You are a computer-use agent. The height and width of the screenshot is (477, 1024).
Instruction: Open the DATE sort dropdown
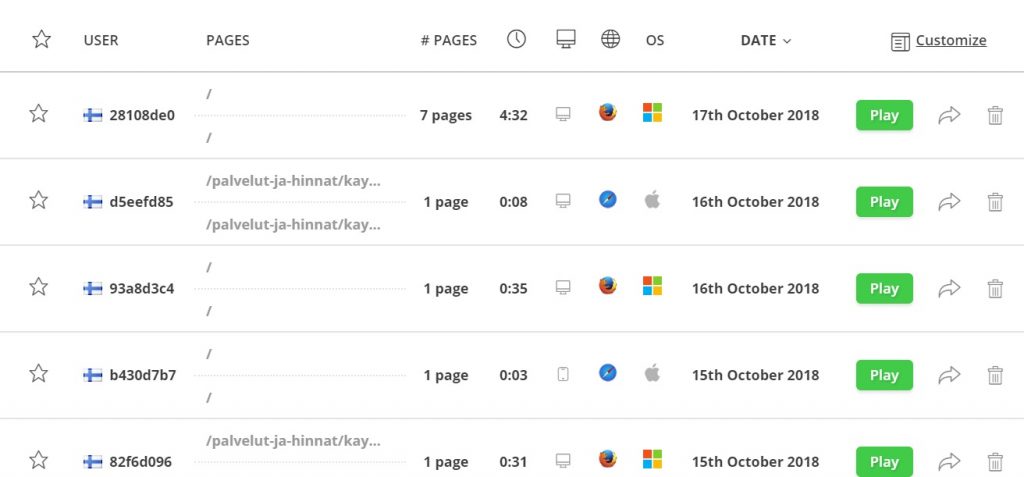(766, 41)
